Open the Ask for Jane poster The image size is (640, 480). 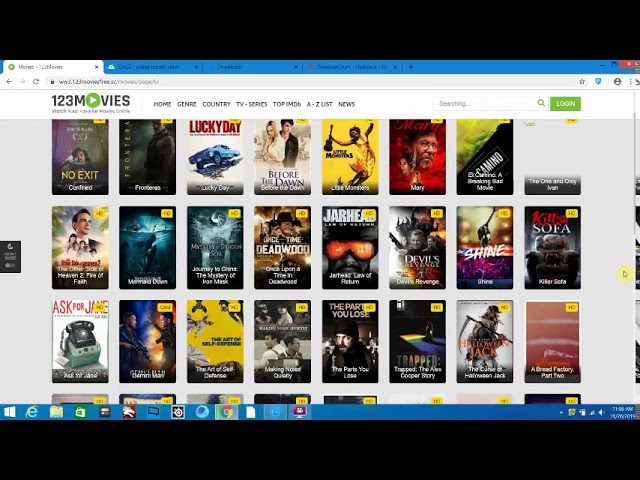80,341
